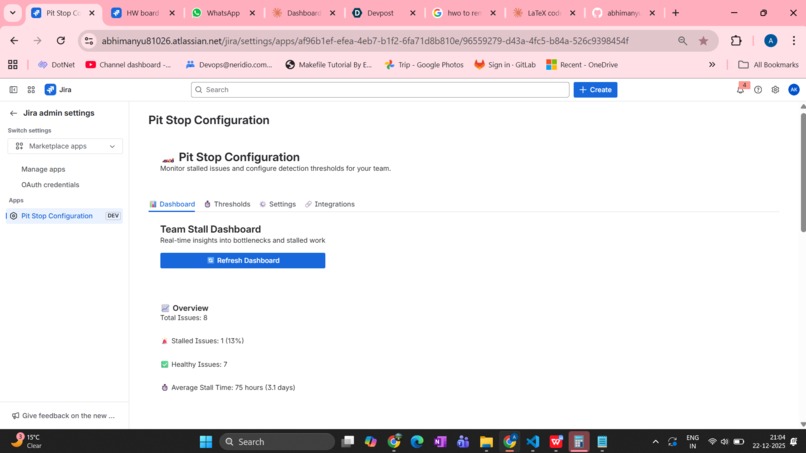Click the Jira logo in header
806x453 pixels.
(x=58, y=89)
